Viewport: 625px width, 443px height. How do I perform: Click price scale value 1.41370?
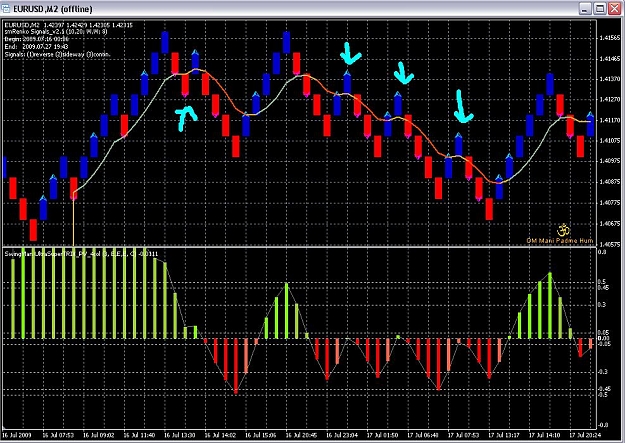pyautogui.click(x=609, y=79)
